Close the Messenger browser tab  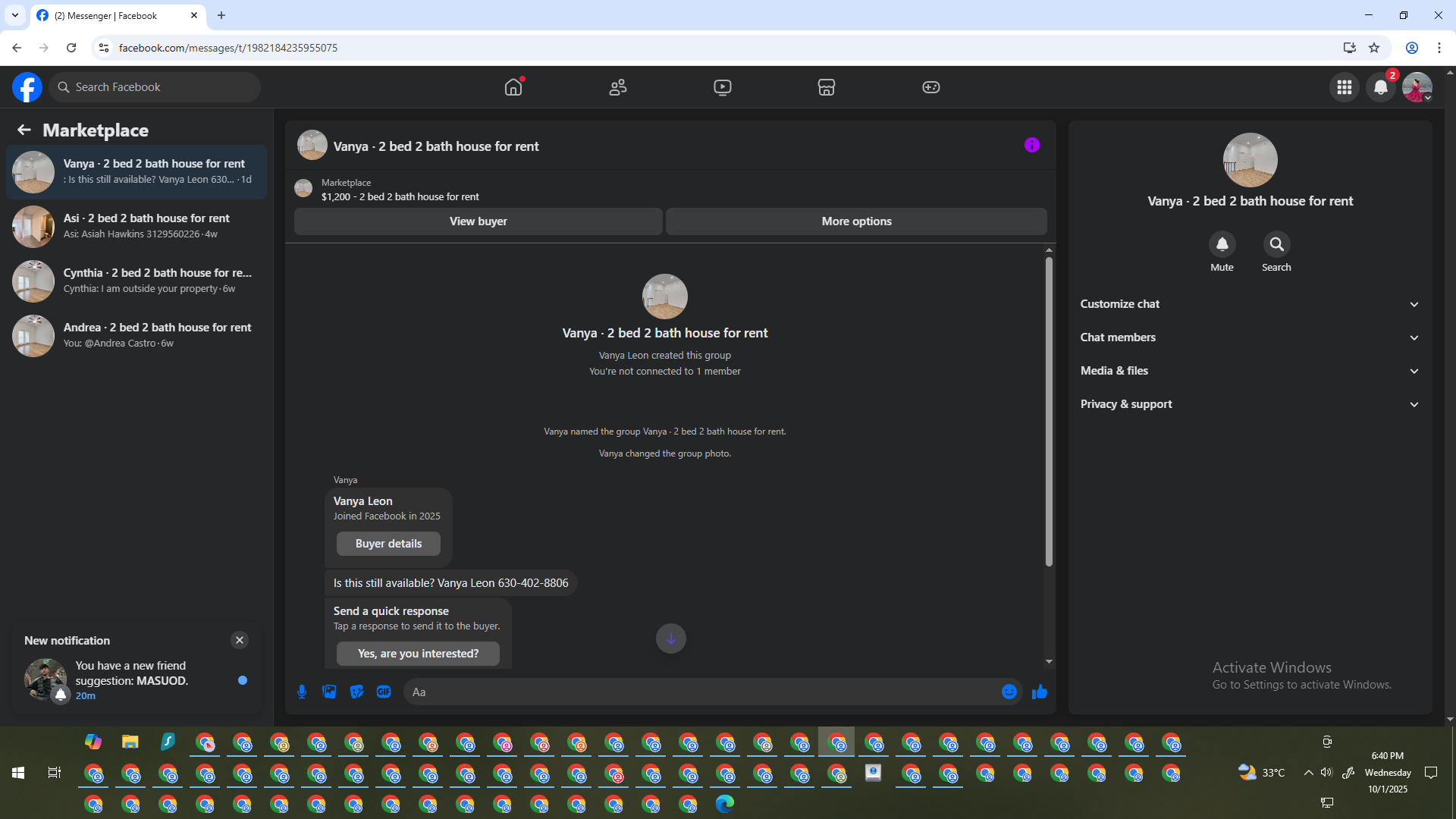[194, 15]
